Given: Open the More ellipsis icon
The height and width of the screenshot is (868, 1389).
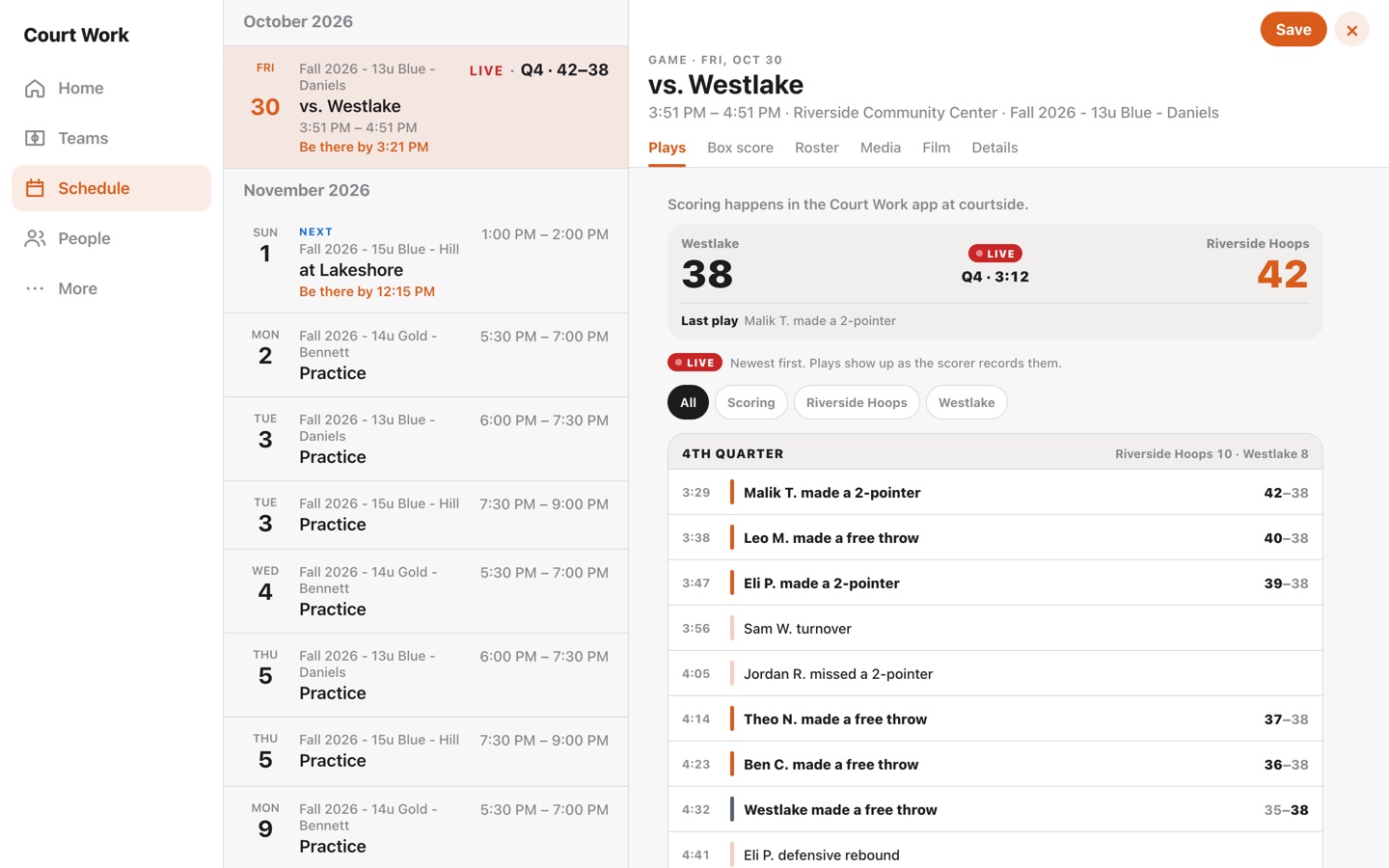Looking at the screenshot, I should coord(35,288).
